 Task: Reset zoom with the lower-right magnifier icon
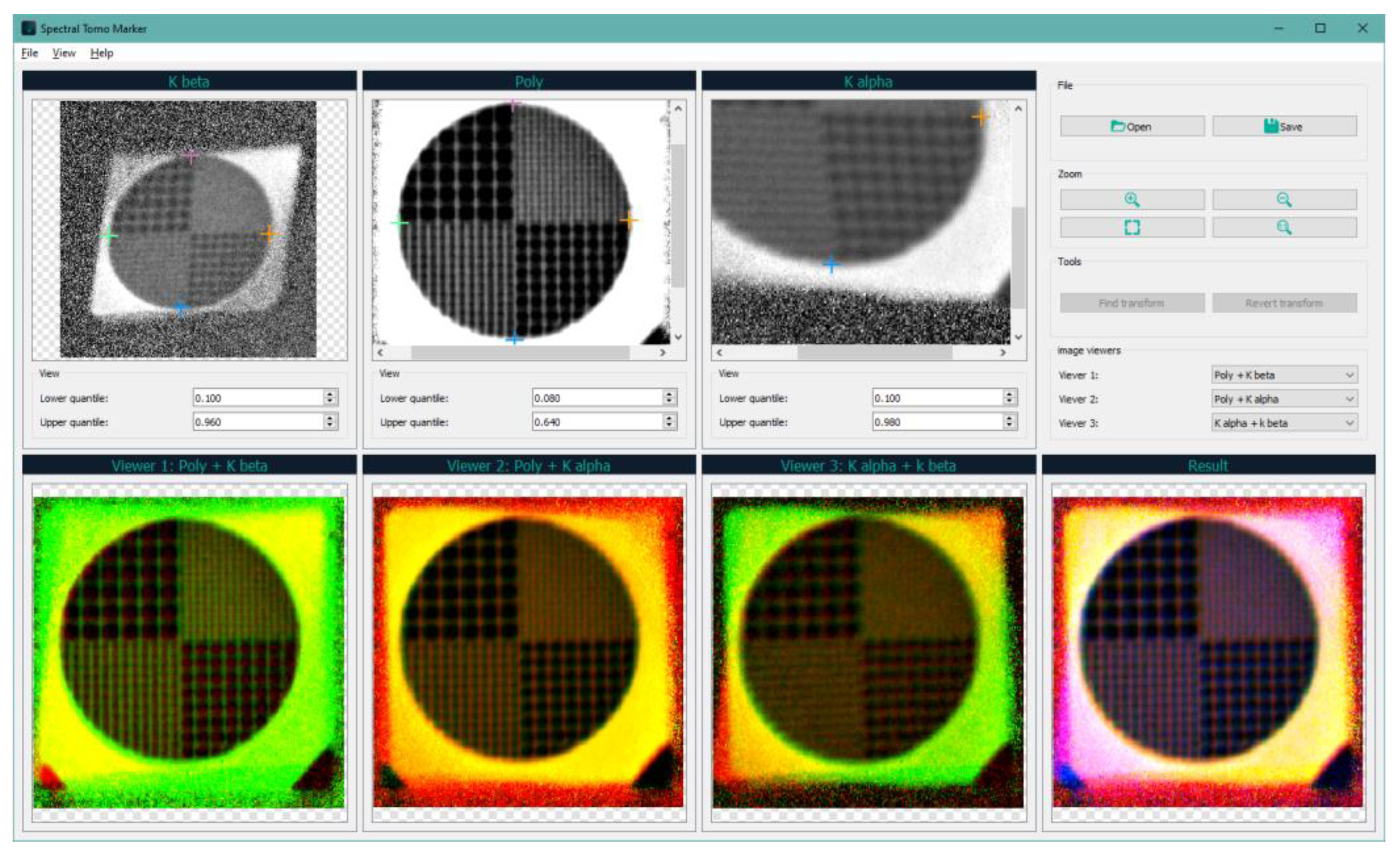[x=1285, y=228]
